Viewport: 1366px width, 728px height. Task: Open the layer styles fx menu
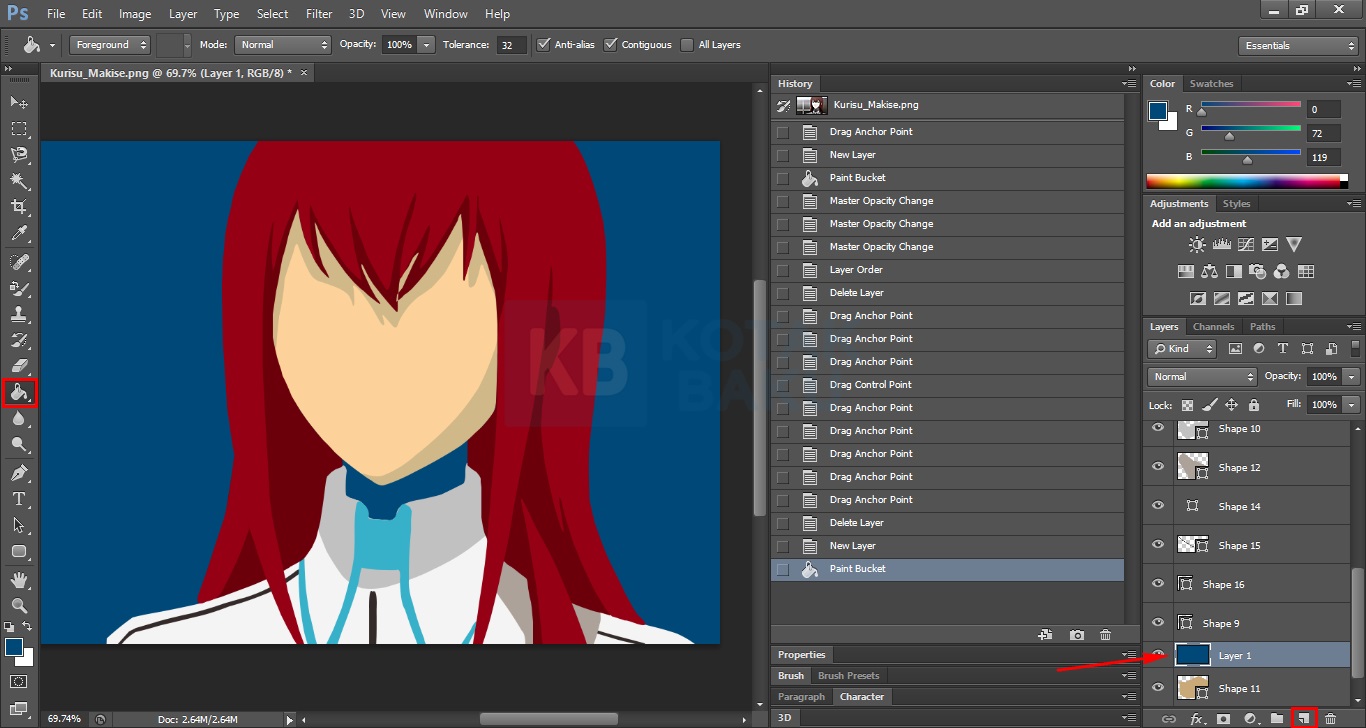pyautogui.click(x=1198, y=718)
